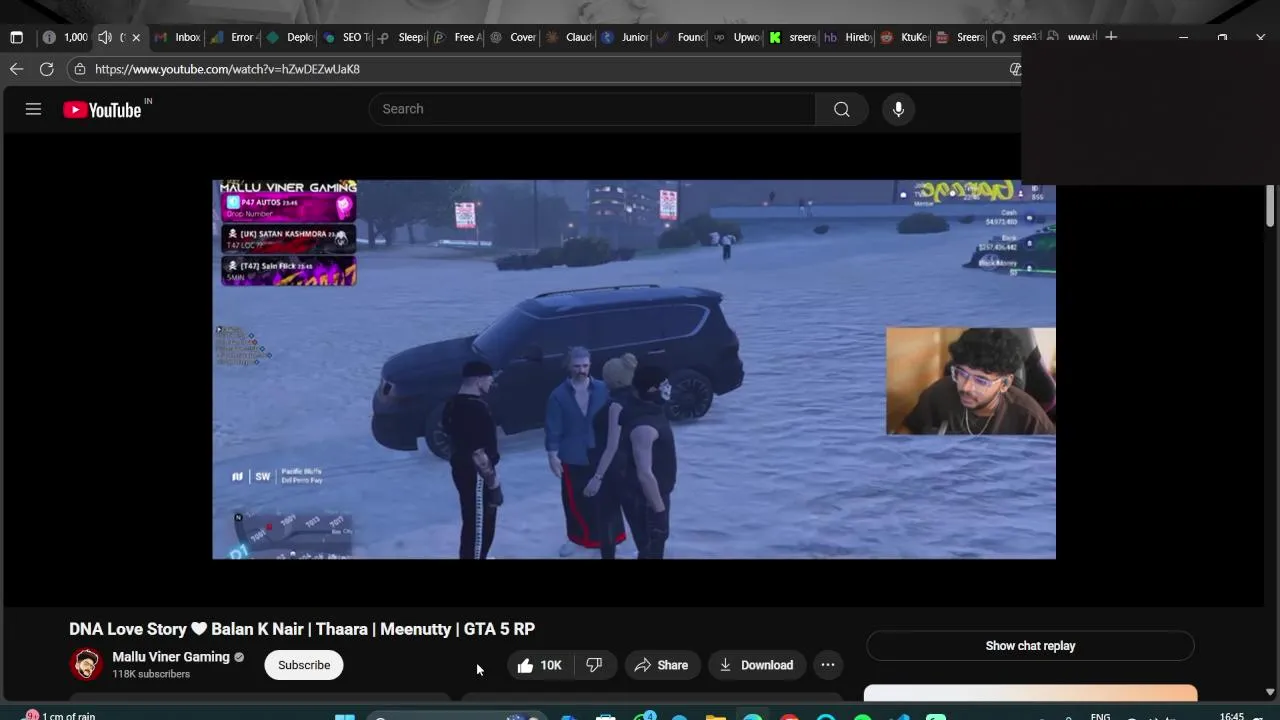Switch to the Hireby tab
Image resolution: width=1280 pixels, height=720 pixels.
[848, 37]
